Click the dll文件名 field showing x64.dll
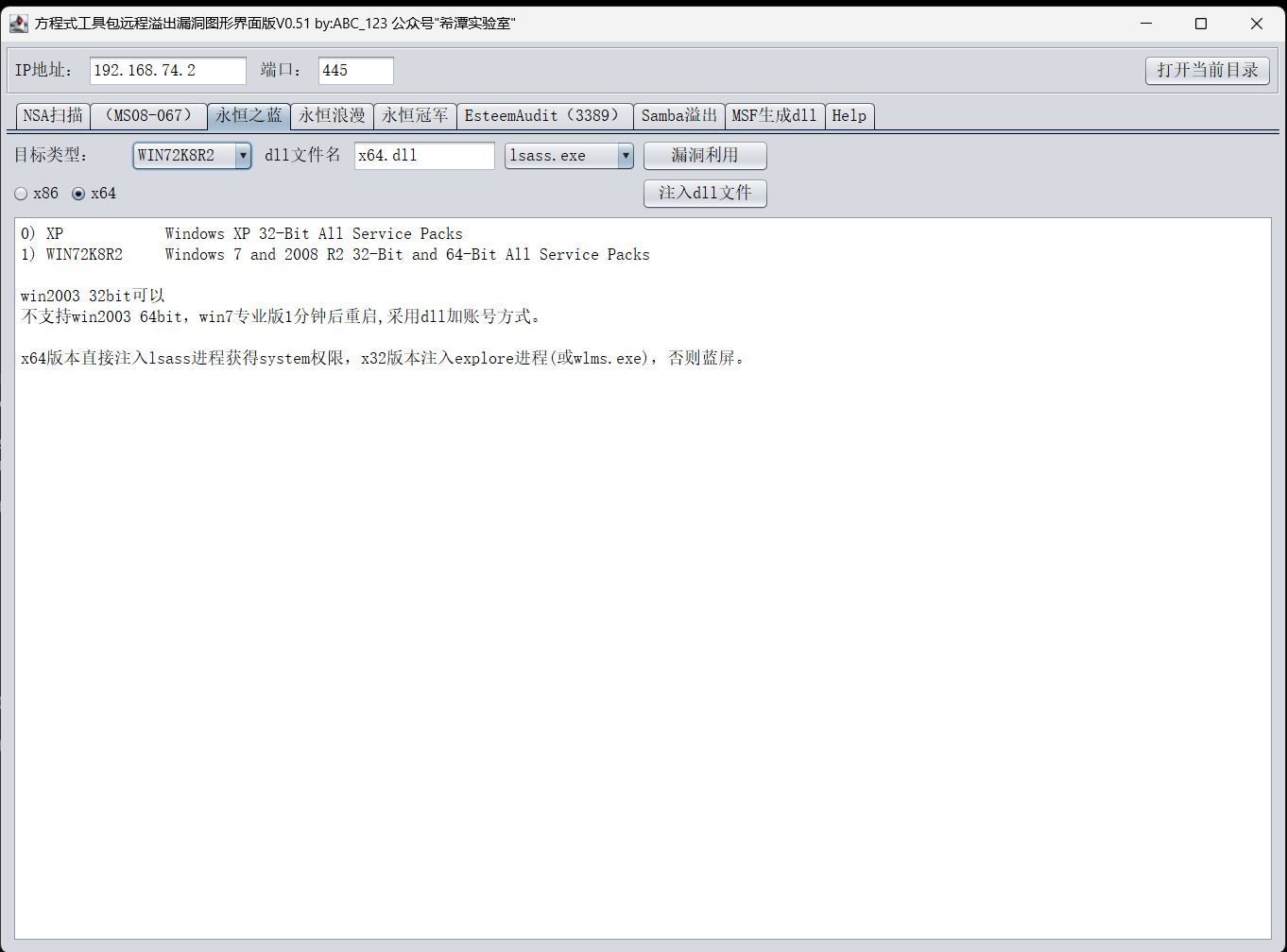The image size is (1287, 952). coord(423,155)
